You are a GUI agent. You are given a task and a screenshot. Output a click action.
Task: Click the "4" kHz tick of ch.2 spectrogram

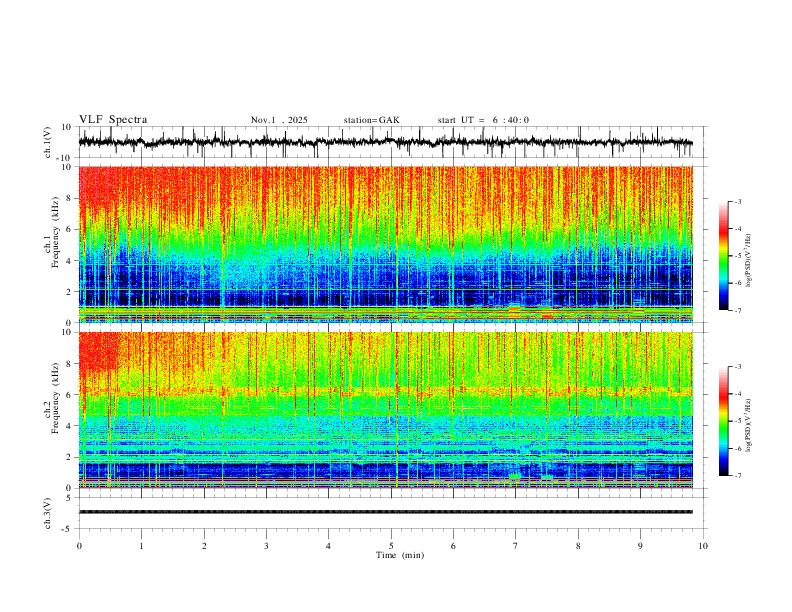point(69,426)
